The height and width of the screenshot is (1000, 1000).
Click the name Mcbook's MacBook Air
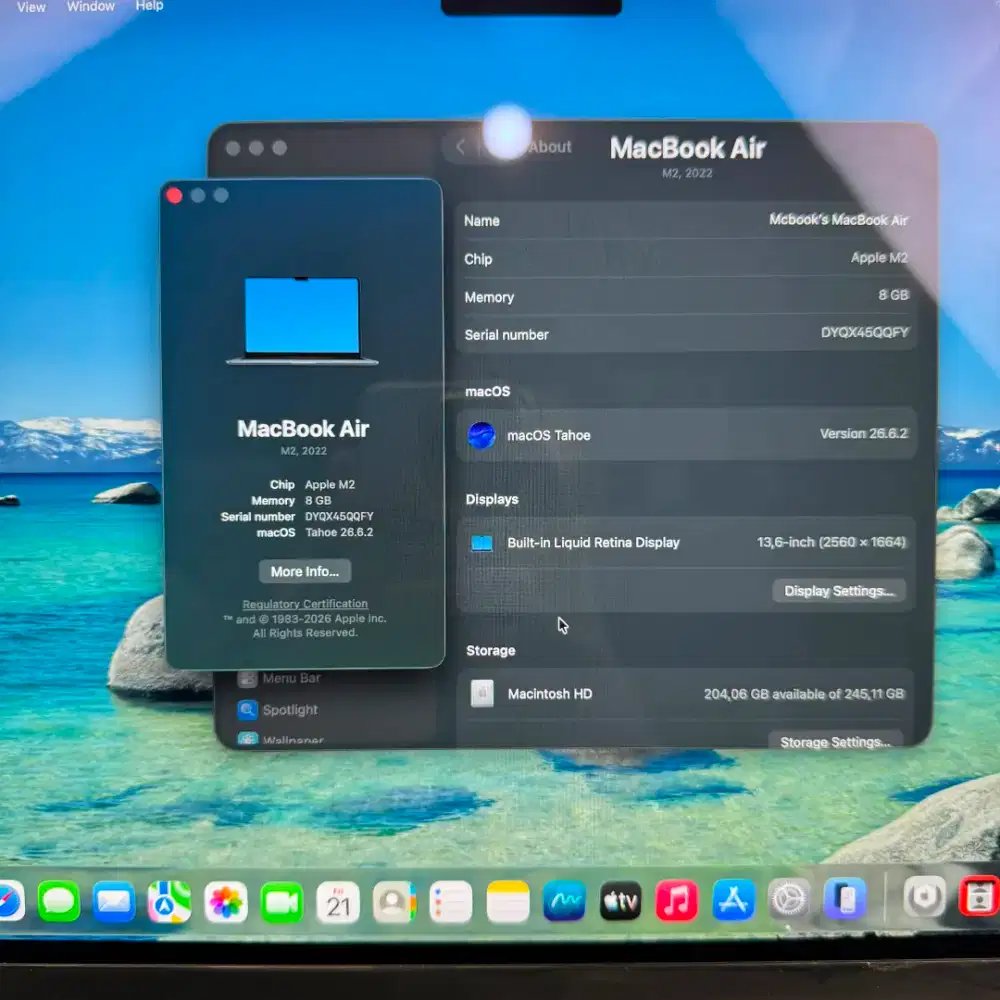tap(838, 219)
